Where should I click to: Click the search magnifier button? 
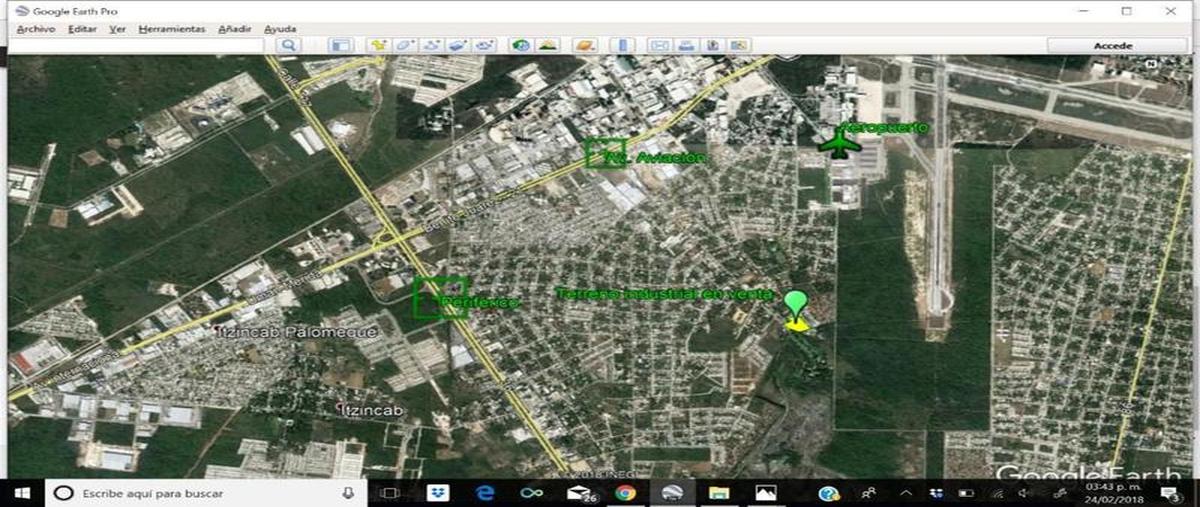pos(288,45)
